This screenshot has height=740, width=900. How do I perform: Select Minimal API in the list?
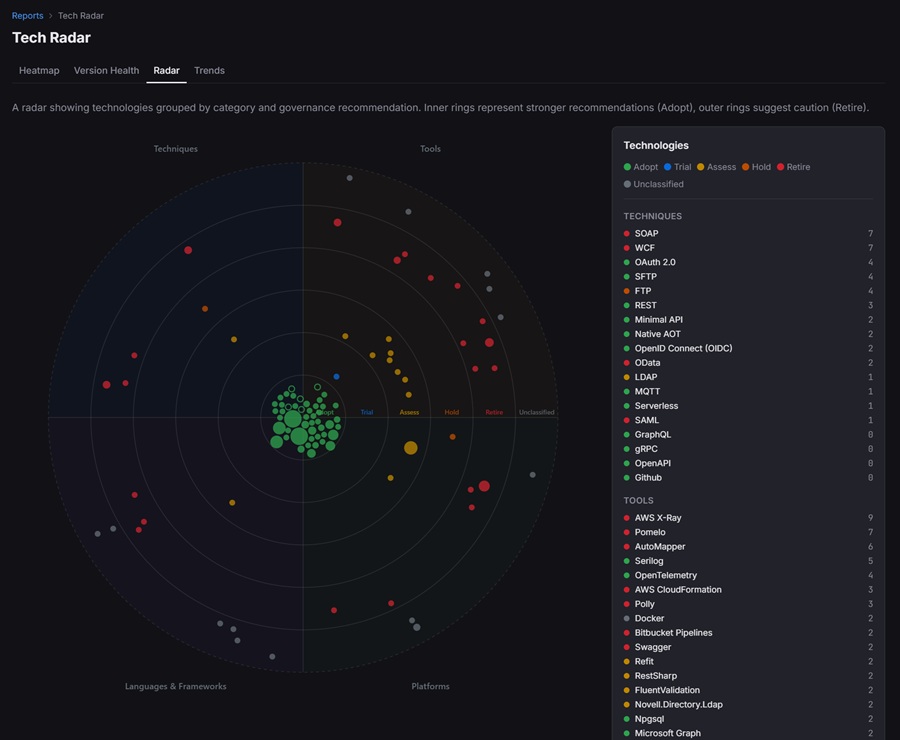[x=748, y=320]
